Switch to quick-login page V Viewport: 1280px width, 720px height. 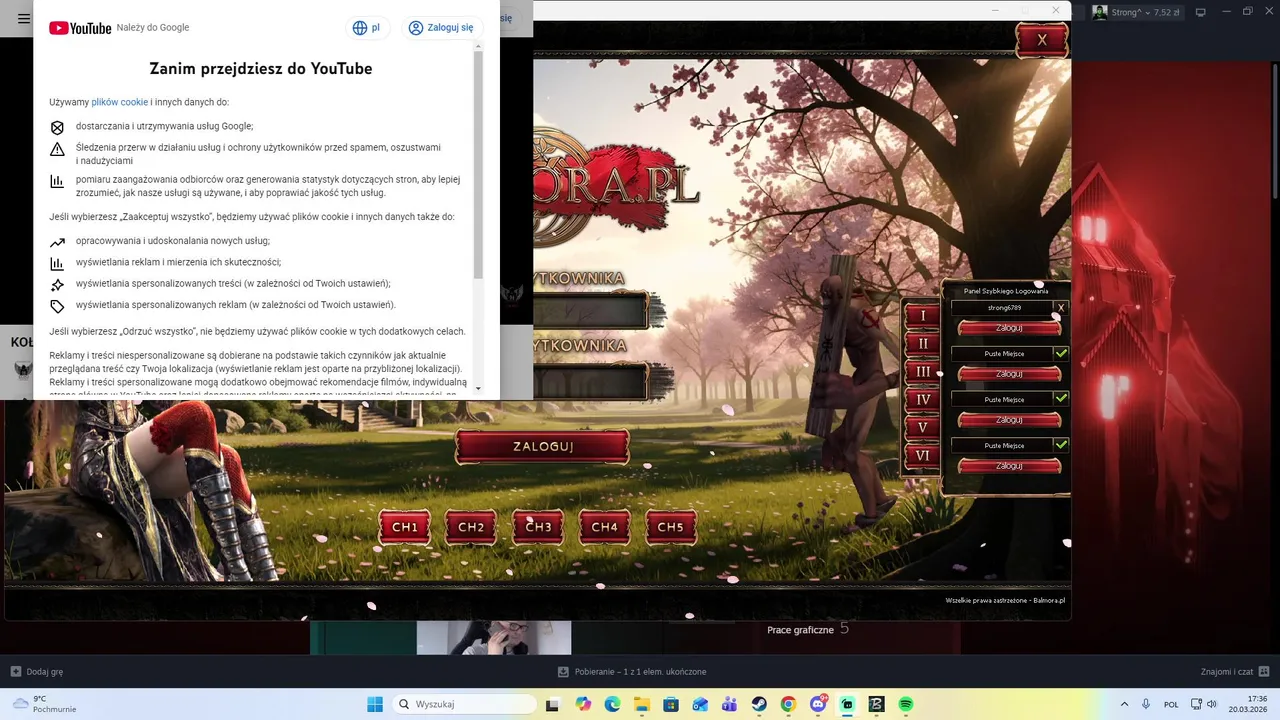(923, 427)
